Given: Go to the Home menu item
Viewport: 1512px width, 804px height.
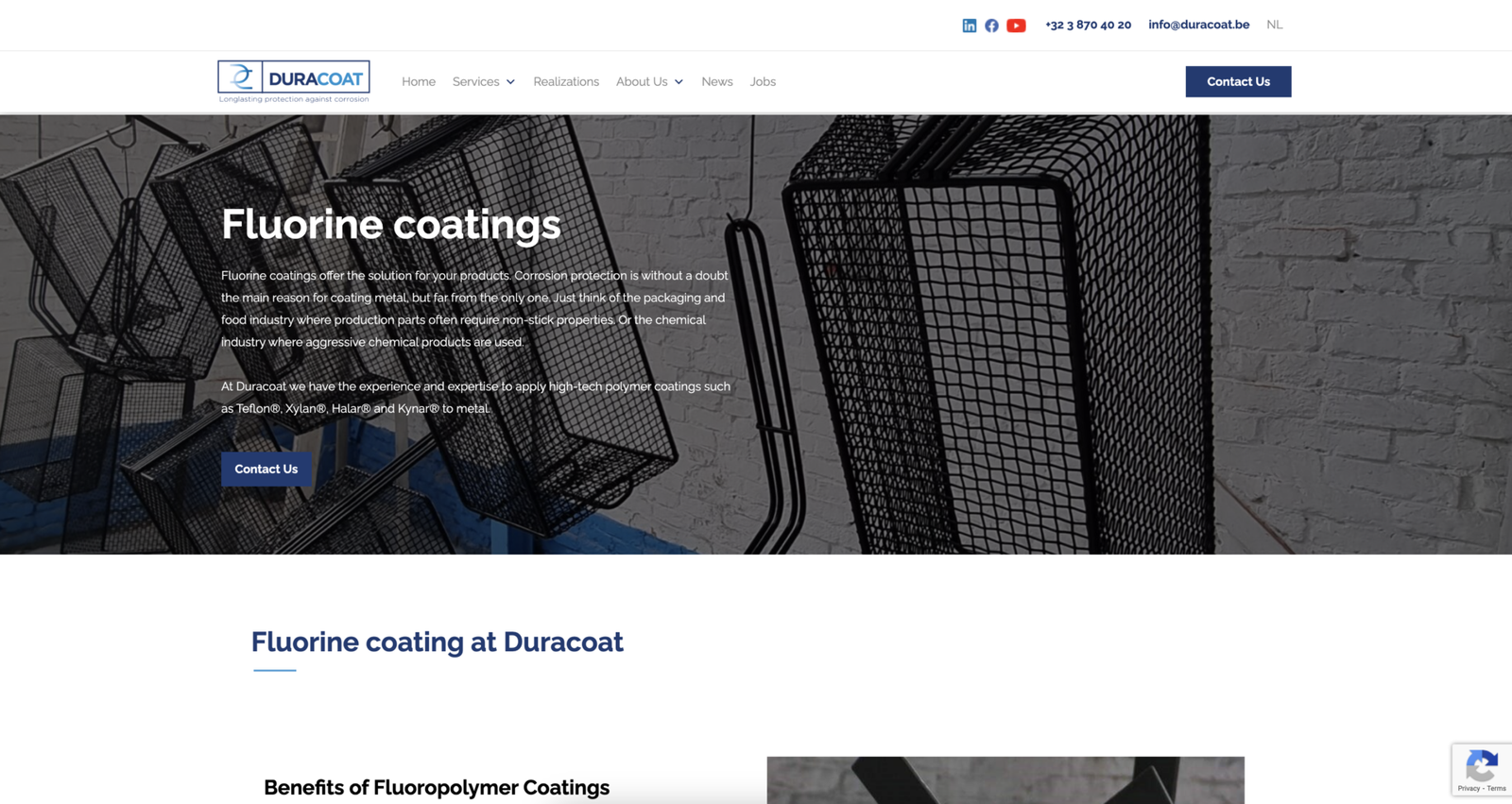Looking at the screenshot, I should tap(419, 82).
